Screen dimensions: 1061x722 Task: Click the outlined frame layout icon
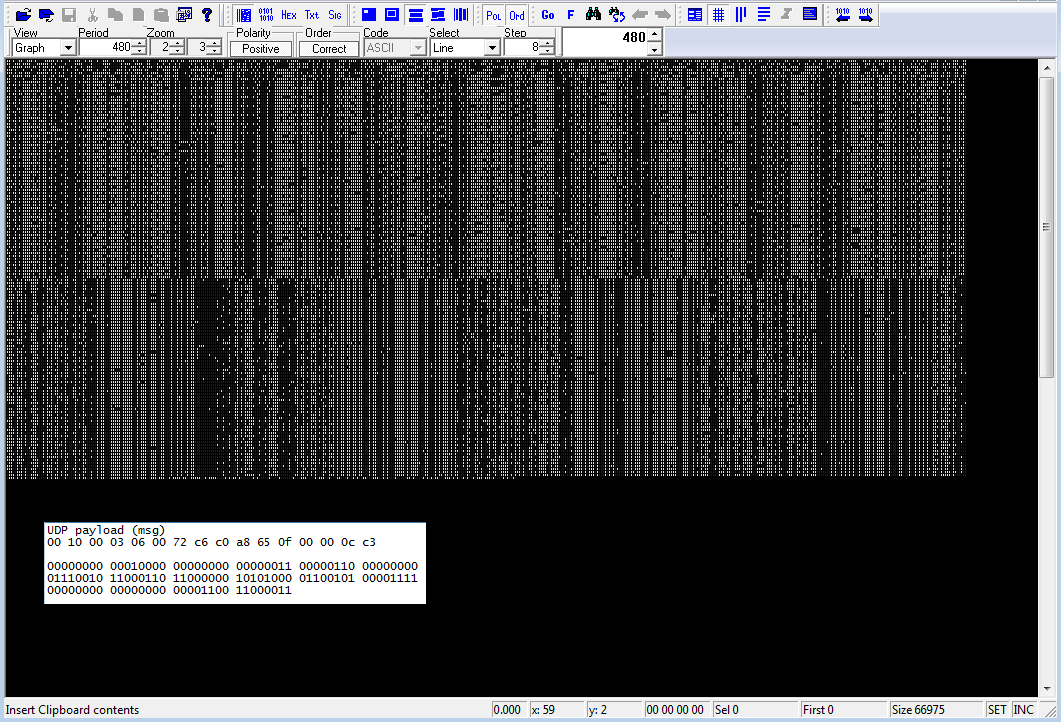click(x=392, y=14)
